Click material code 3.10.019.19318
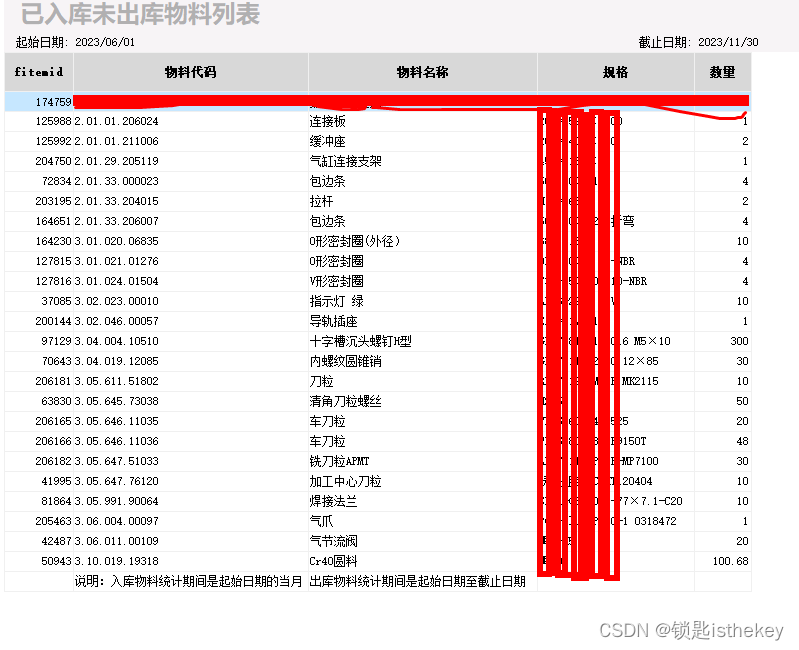The height and width of the screenshot is (650, 799). [x=116, y=561]
